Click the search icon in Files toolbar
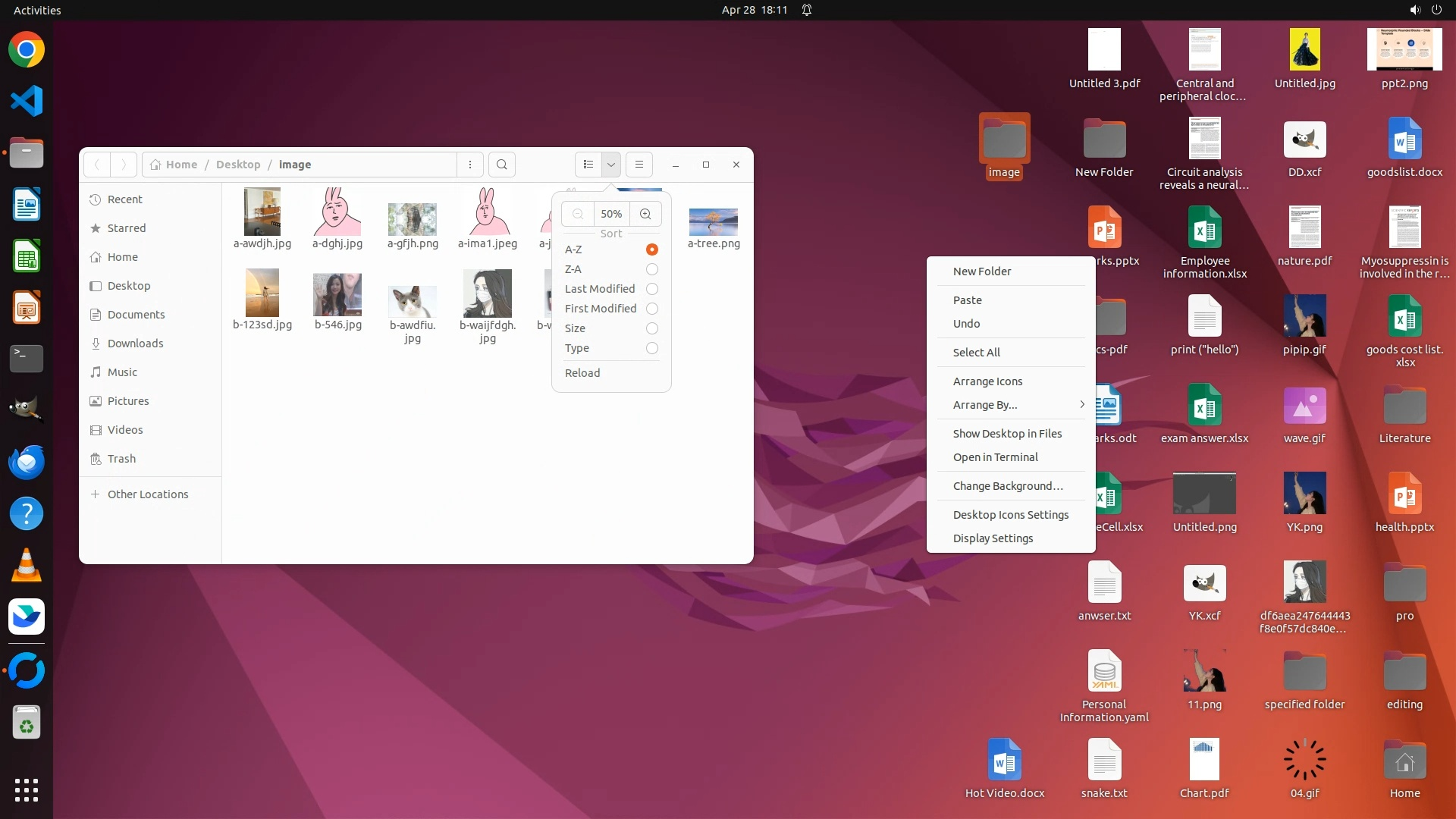Image resolution: width=1456 pixels, height=819 pixels. 501,165
